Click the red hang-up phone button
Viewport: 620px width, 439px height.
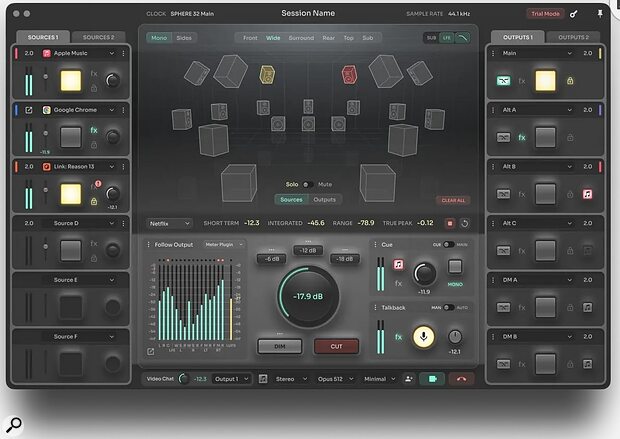pos(461,379)
